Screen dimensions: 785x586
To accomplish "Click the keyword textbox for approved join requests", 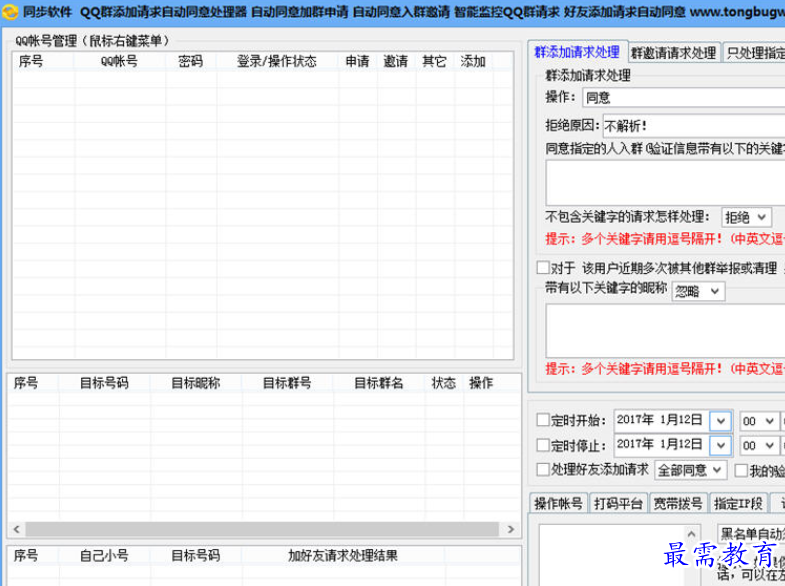I will [665, 183].
